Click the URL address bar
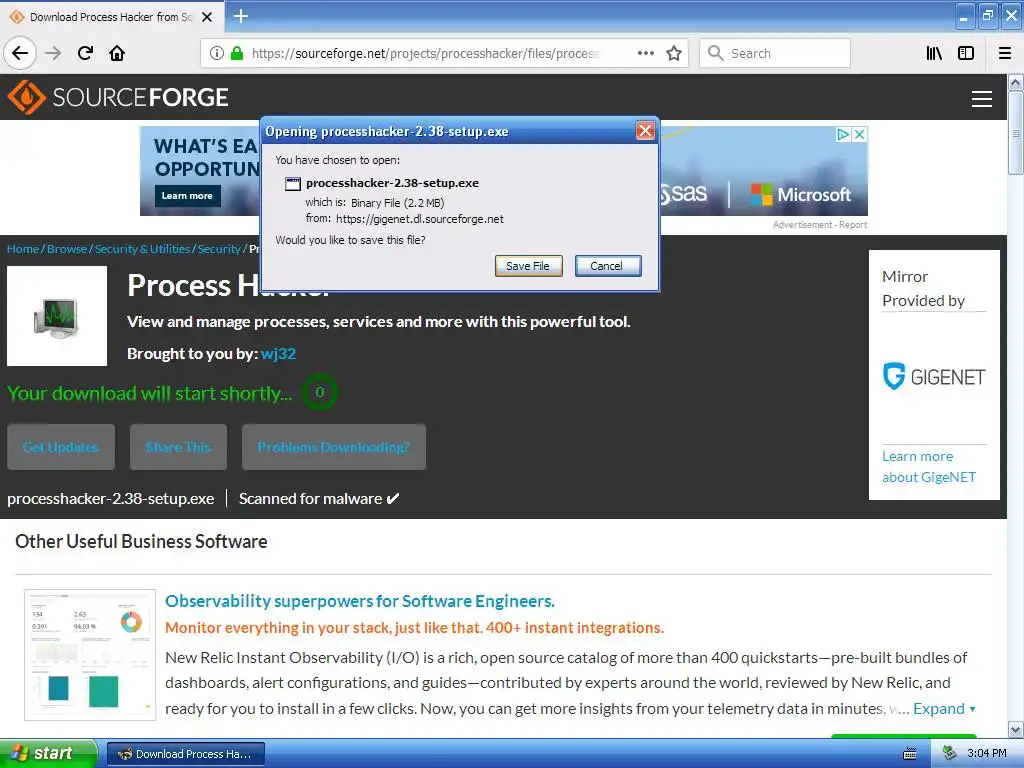Viewport: 1024px width, 768px height. (424, 54)
